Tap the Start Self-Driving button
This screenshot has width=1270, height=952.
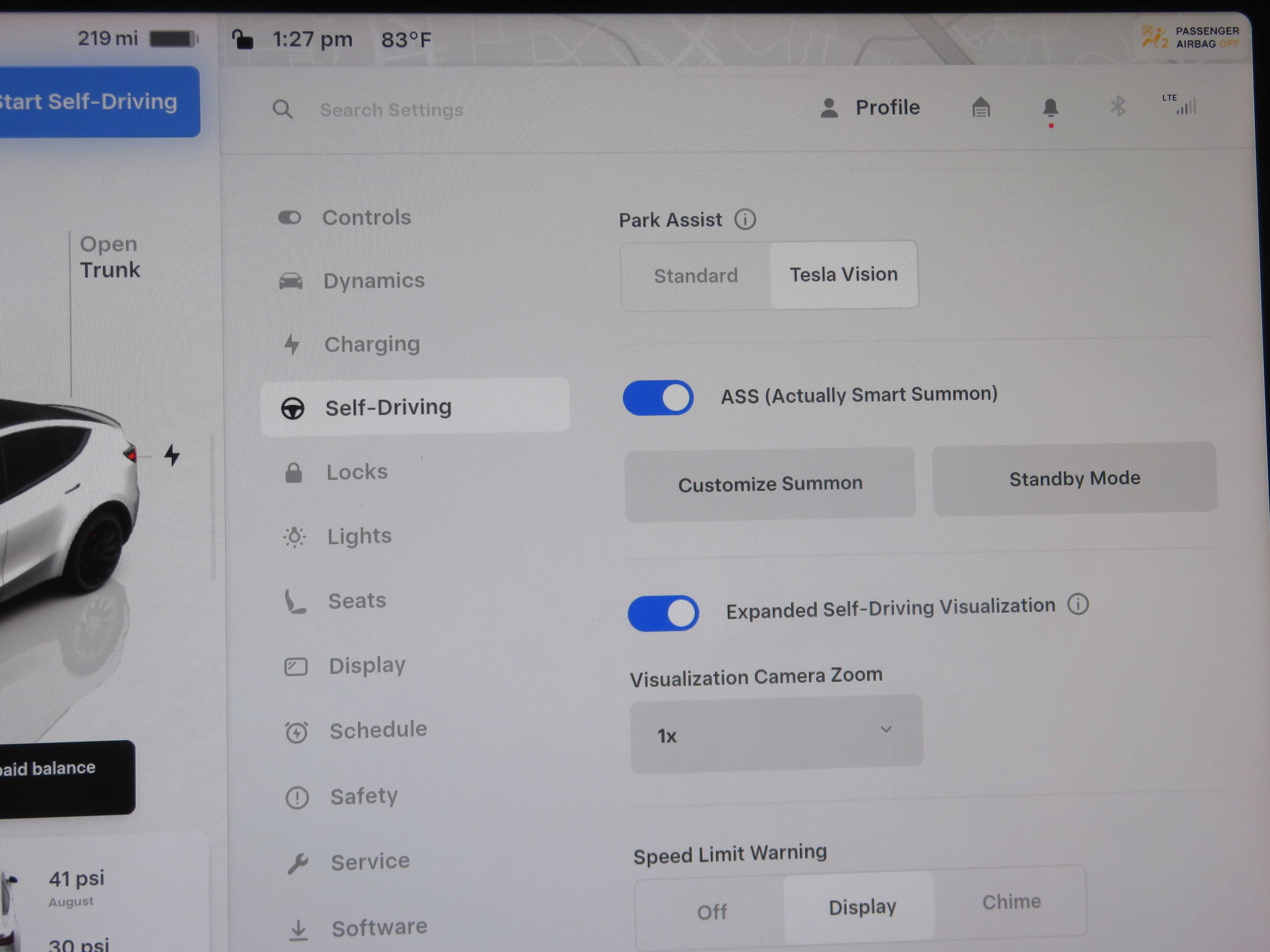coord(100,102)
